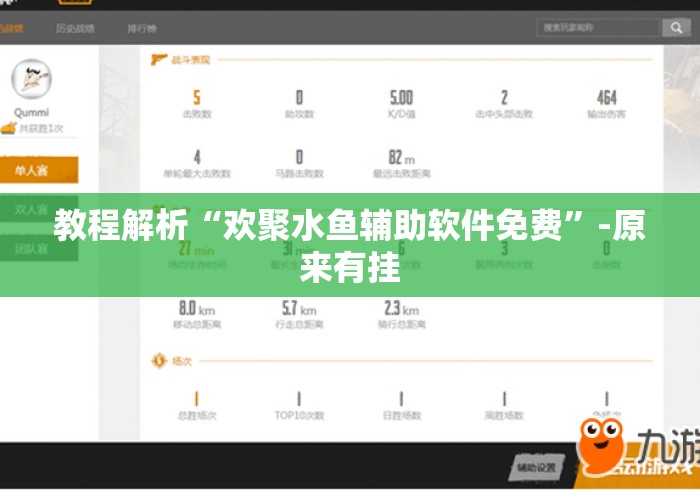
Task: Click the 1 日胜场数 stat
Action: point(401,406)
